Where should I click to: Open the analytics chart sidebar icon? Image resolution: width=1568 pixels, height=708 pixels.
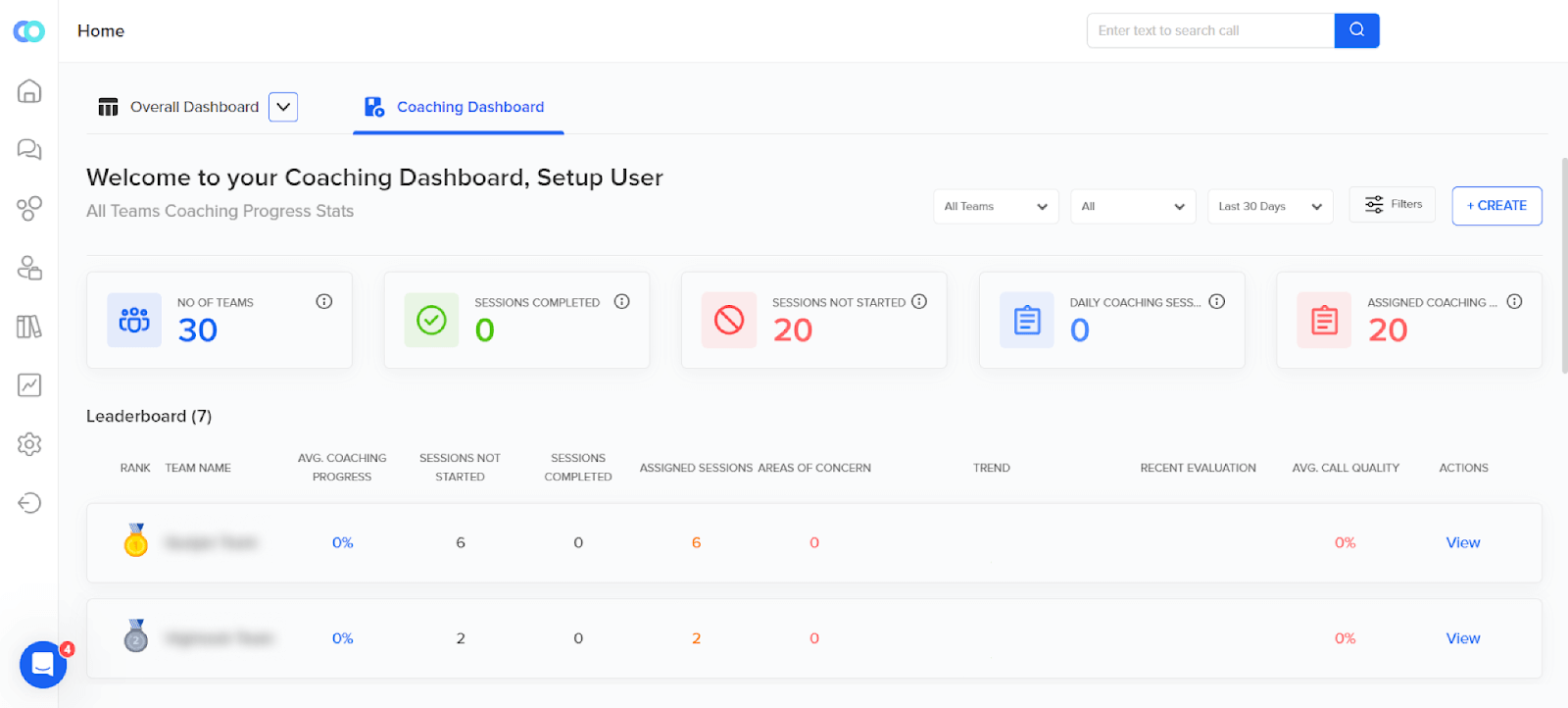pos(29,385)
